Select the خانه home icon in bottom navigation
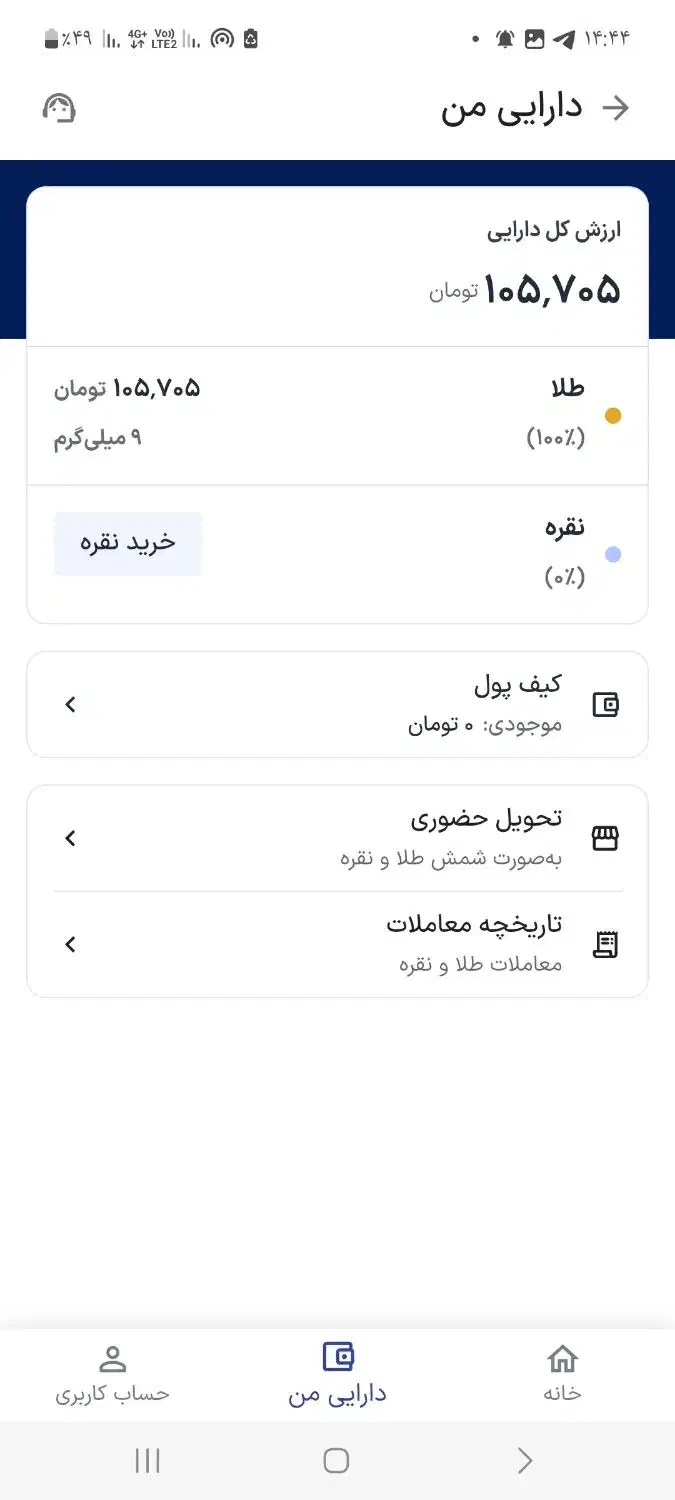This screenshot has height=1500, width=675. click(x=563, y=1359)
